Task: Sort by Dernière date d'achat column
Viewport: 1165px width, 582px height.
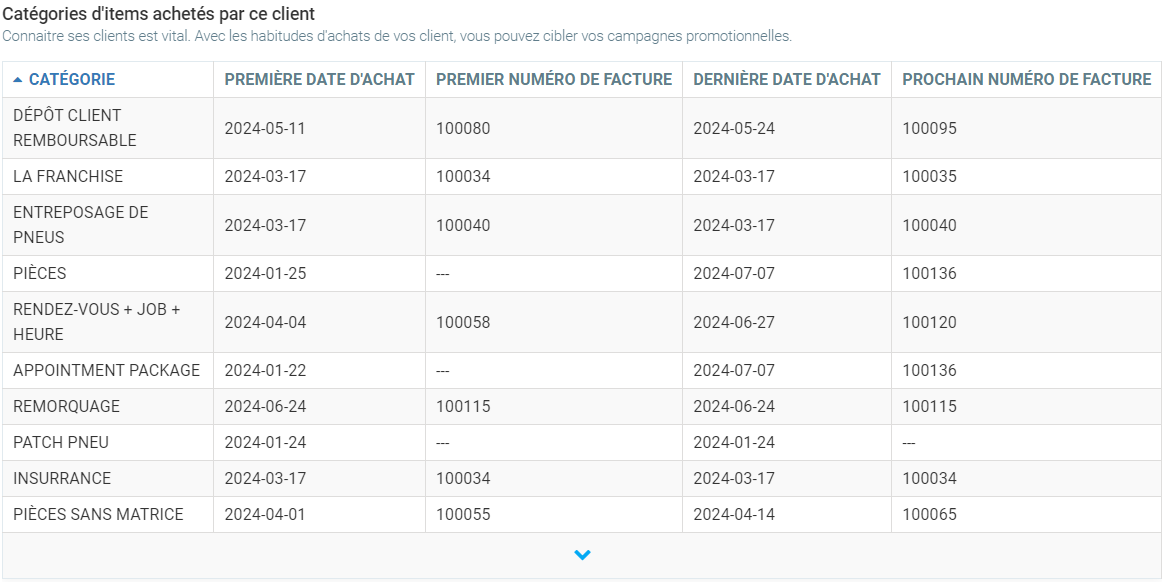Action: pyautogui.click(x=786, y=80)
